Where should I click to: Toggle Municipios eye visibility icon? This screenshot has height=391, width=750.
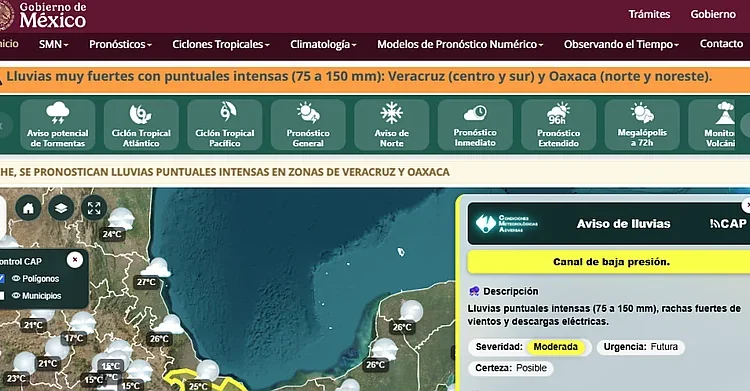click(16, 296)
